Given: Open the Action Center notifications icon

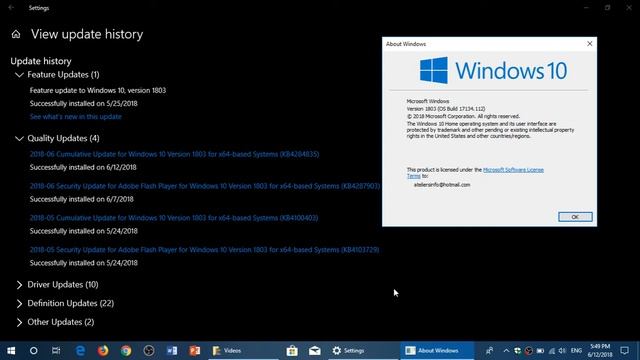Looking at the screenshot, I should click(x=624, y=351).
